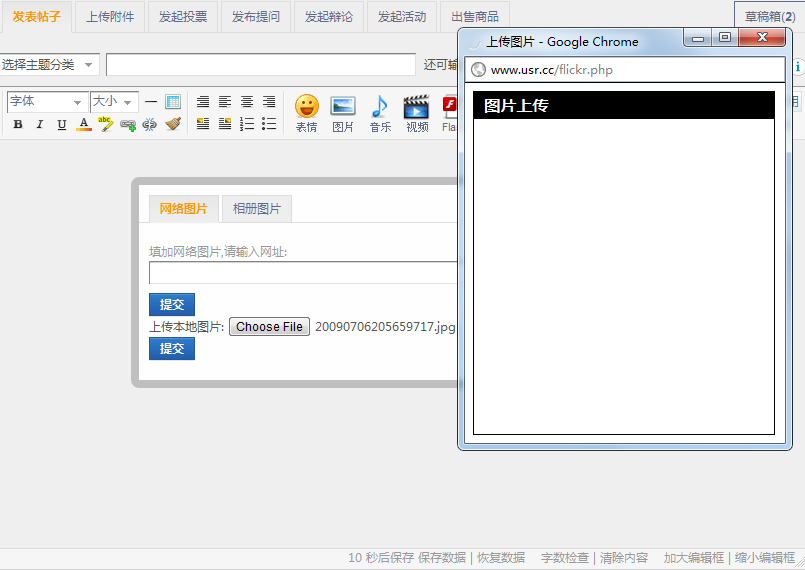Click the 保存数据 link
Image resolution: width=805 pixels, height=570 pixels.
[x=442, y=558]
